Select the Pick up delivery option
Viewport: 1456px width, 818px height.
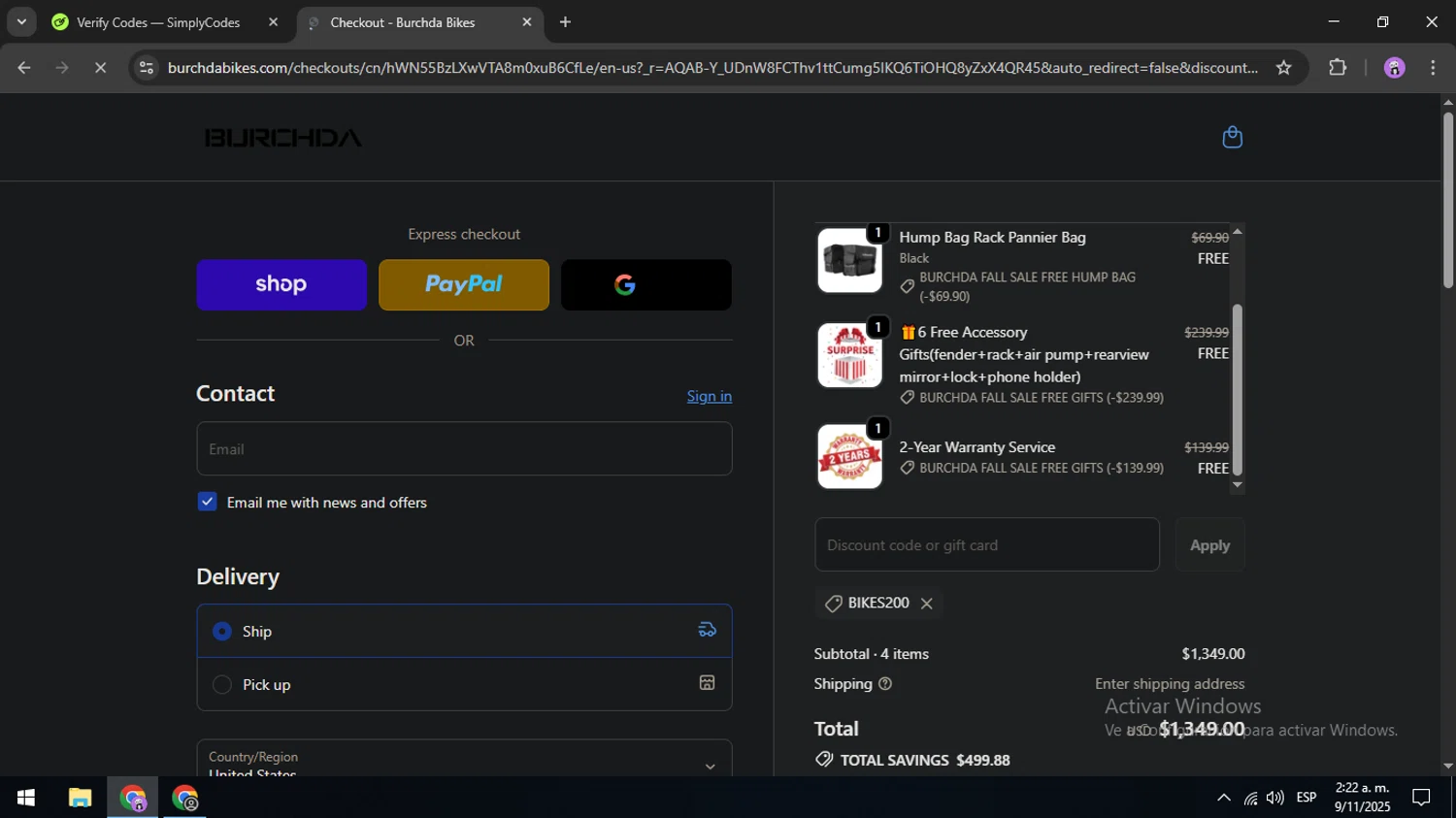464,684
